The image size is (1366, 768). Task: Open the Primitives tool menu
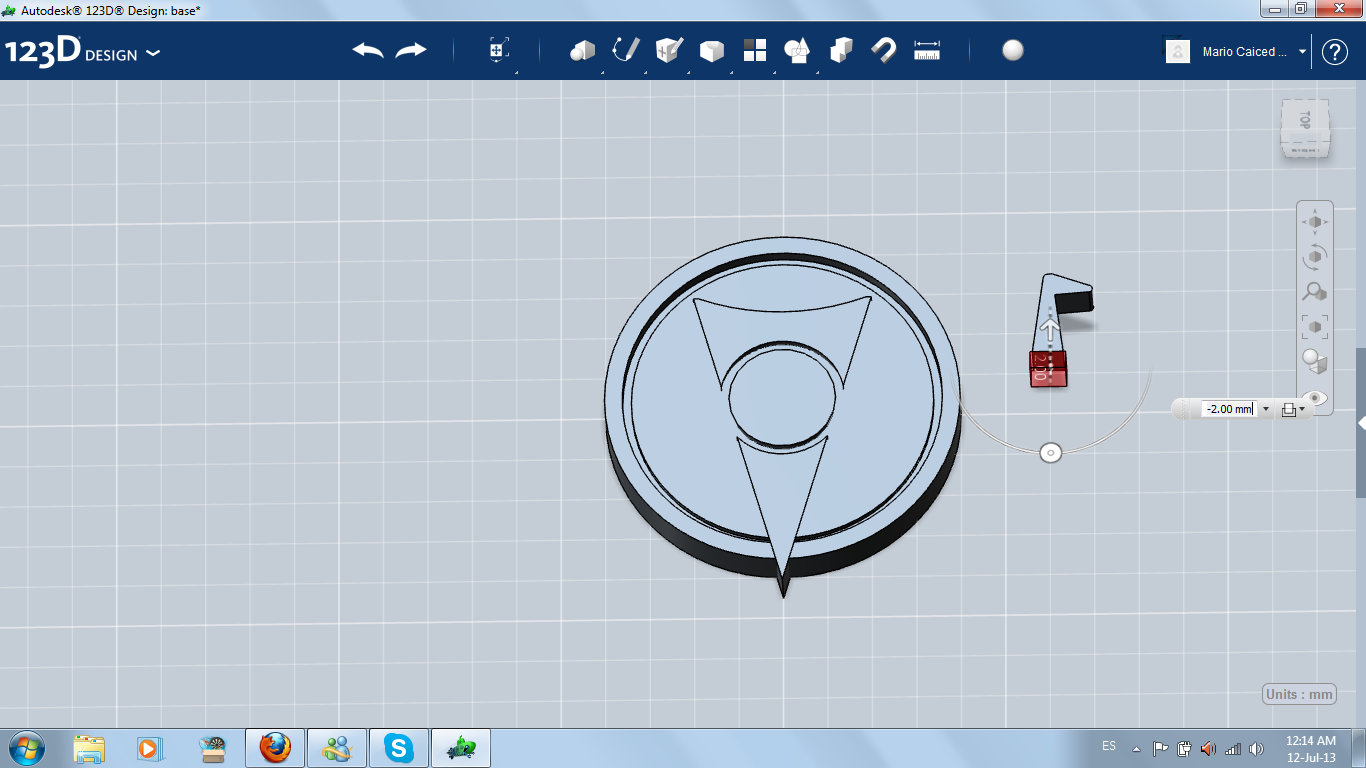[582, 51]
